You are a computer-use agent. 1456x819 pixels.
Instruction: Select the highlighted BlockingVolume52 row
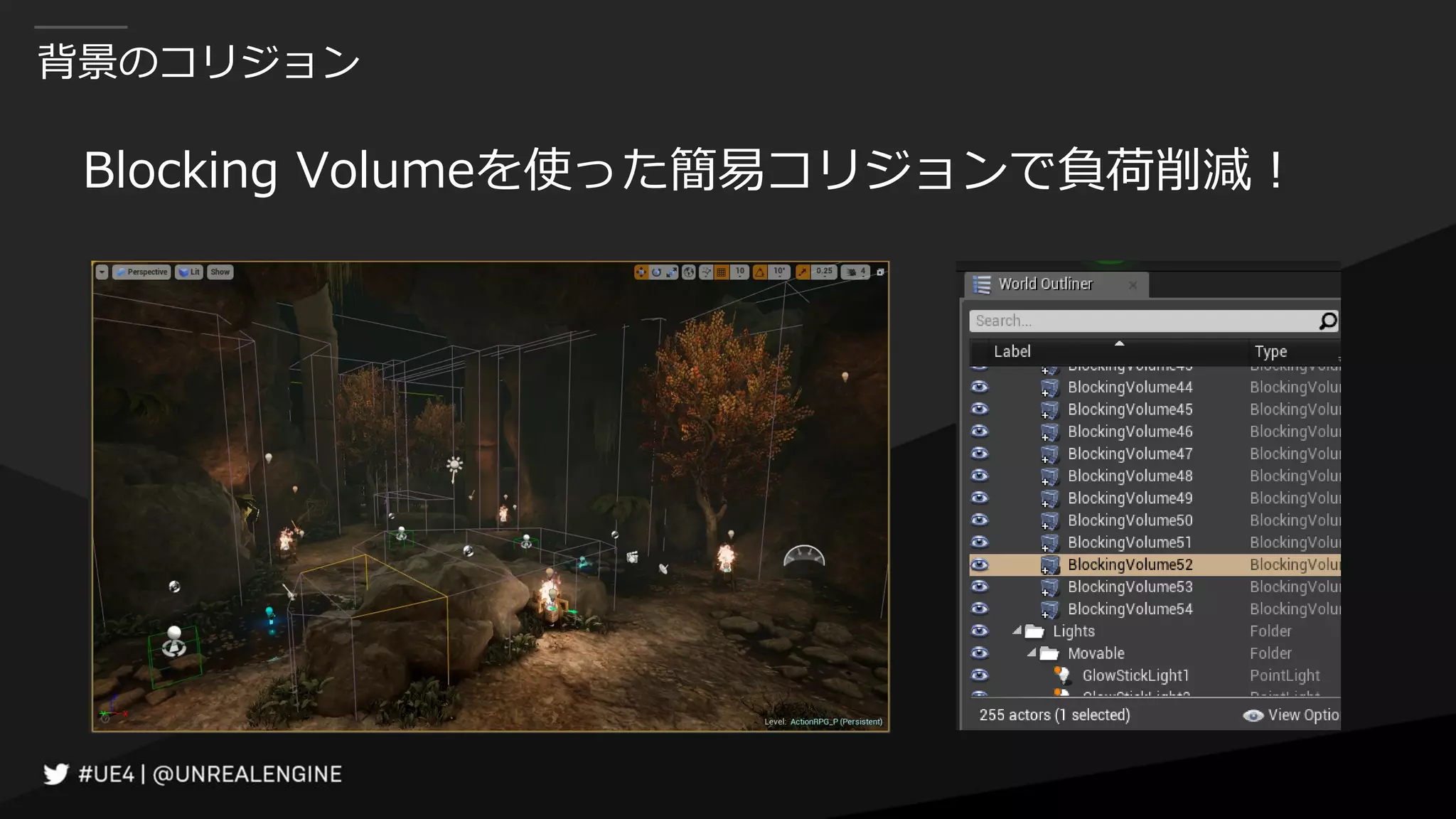pyautogui.click(x=1155, y=564)
